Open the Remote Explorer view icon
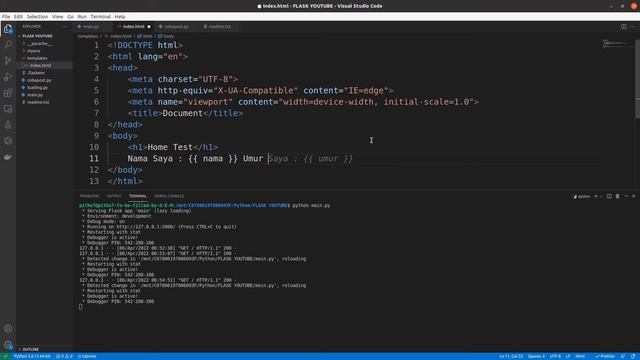Screen dimensions: 640x360 pos(8,109)
